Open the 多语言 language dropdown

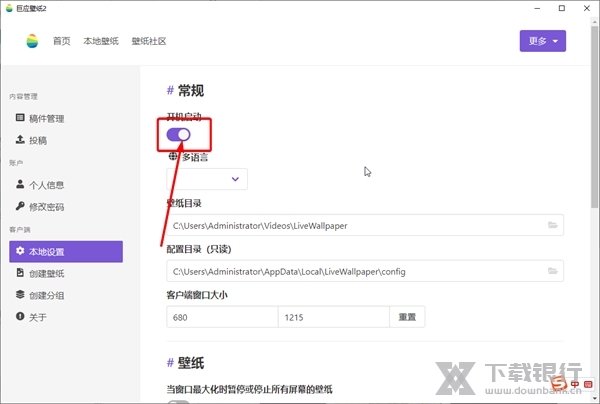pyautogui.click(x=207, y=179)
